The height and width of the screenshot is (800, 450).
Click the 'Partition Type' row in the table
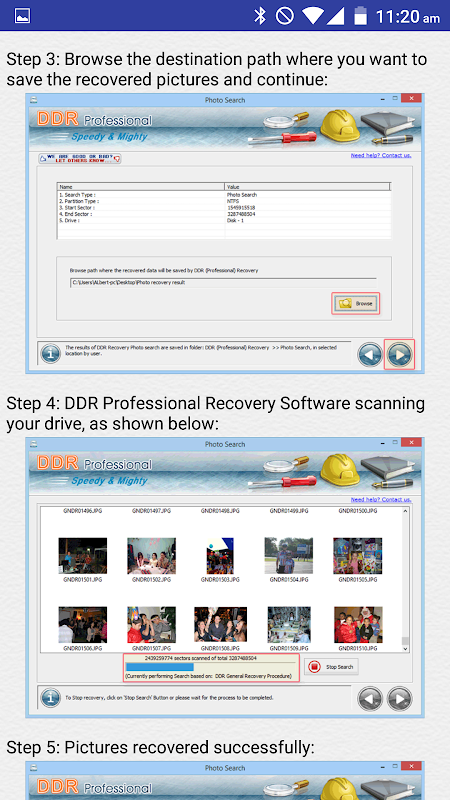pos(223,201)
